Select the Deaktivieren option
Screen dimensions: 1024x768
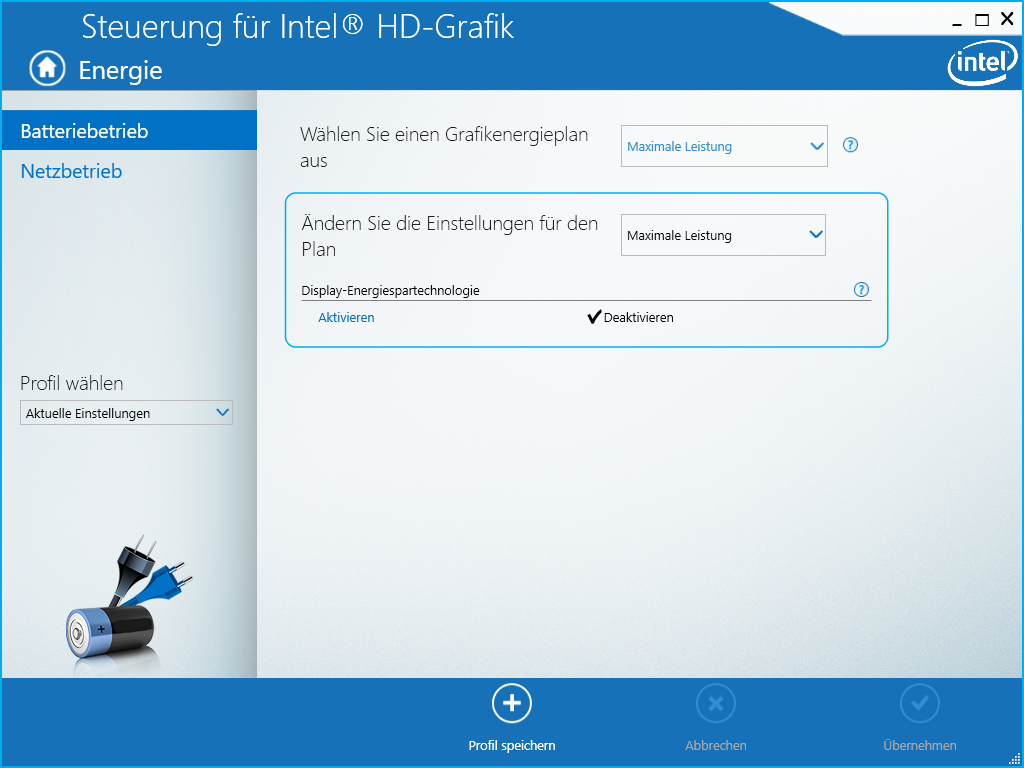(x=638, y=317)
